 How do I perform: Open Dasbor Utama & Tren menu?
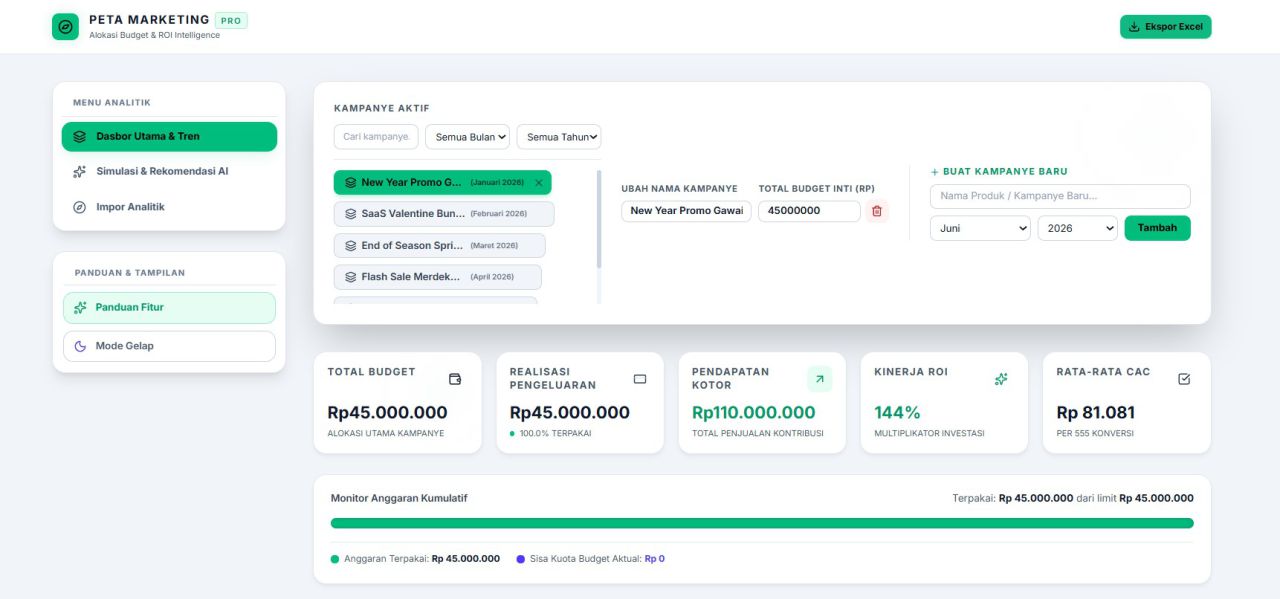click(169, 137)
